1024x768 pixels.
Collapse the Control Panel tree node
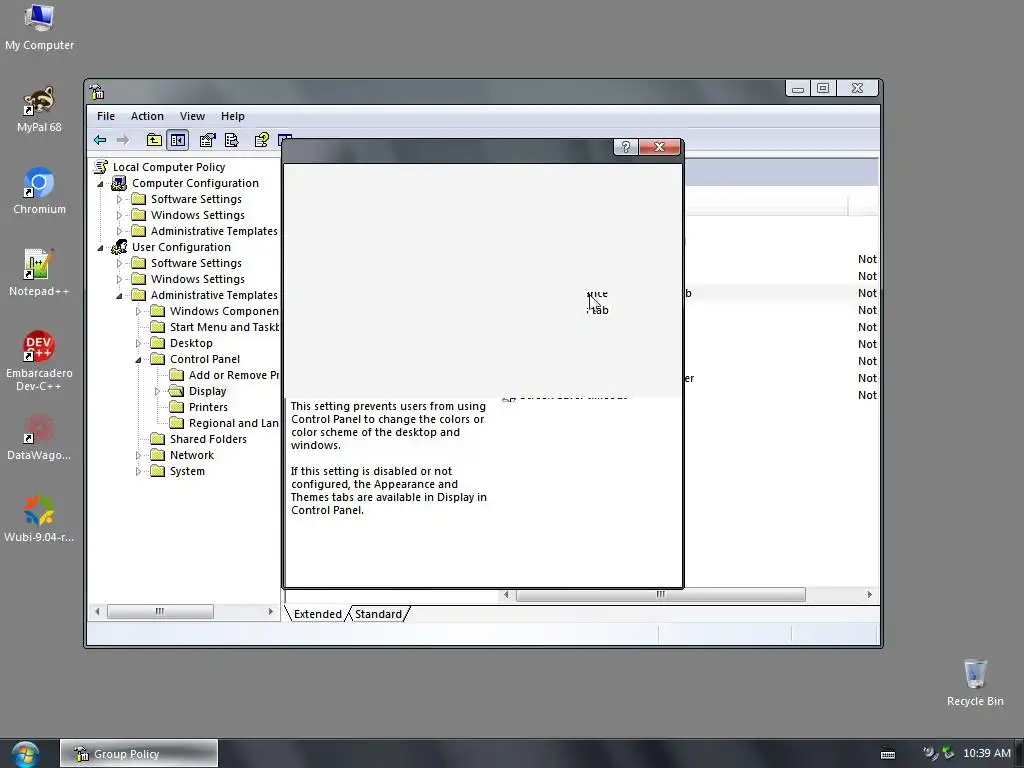coord(138,360)
